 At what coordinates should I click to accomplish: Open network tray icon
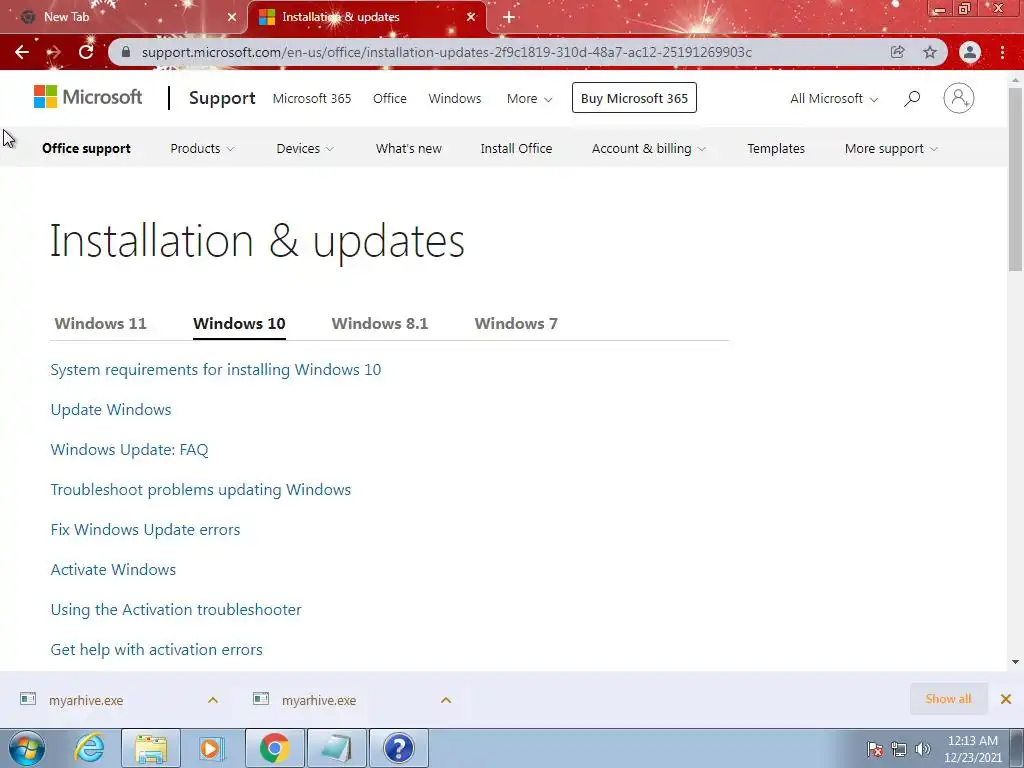point(899,749)
